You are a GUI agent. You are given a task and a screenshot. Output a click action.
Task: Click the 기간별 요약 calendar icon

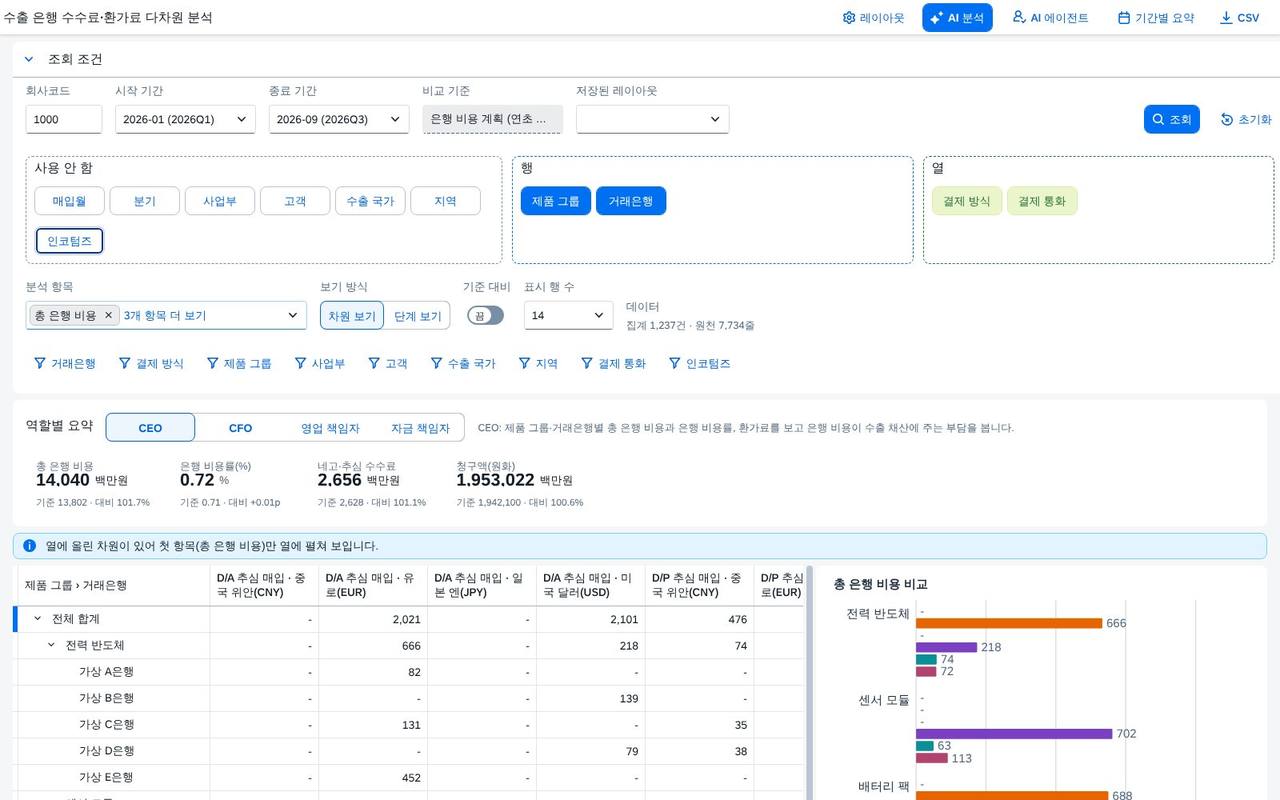[1124, 18]
